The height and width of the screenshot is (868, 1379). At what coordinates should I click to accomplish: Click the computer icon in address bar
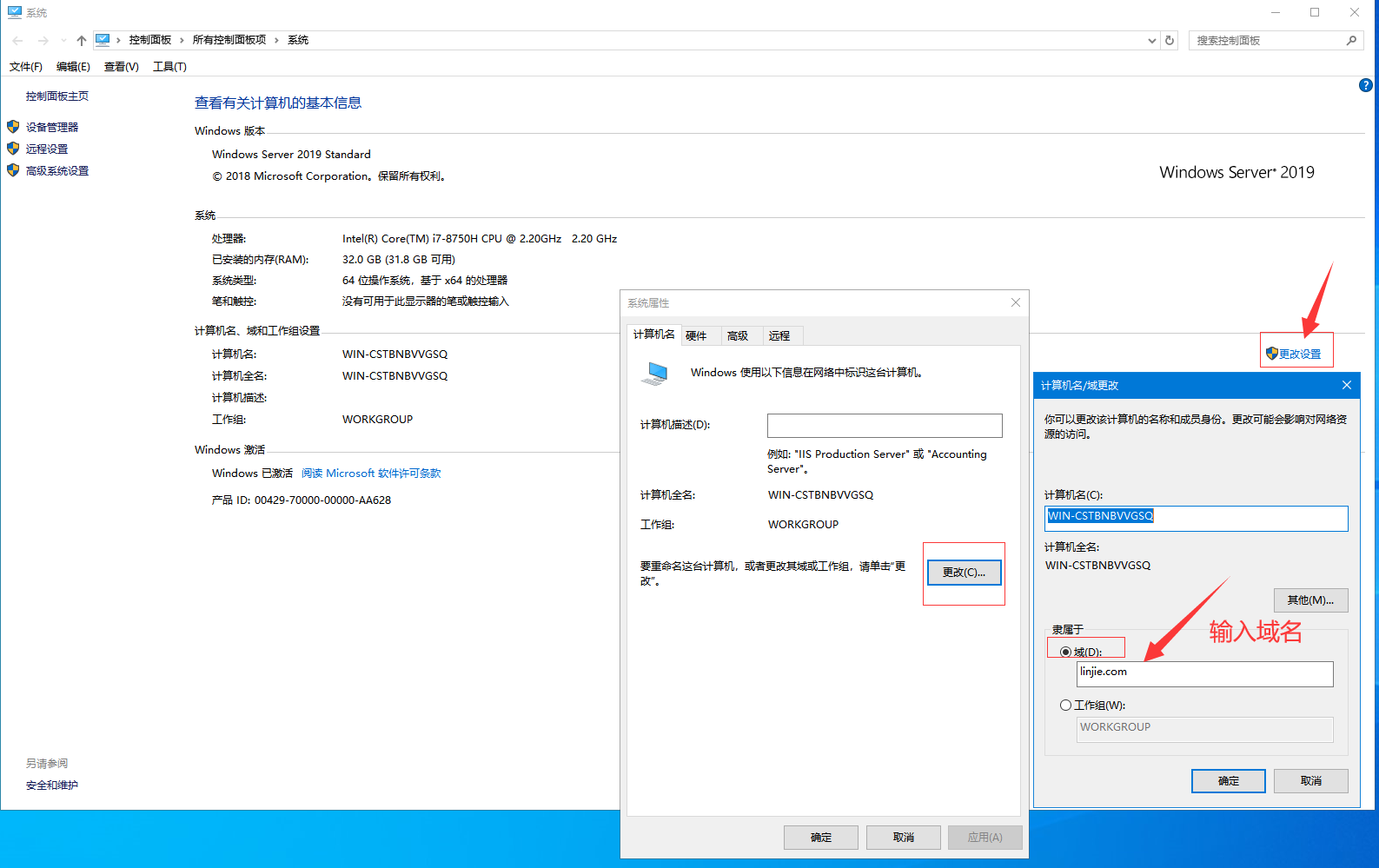pyautogui.click(x=103, y=40)
